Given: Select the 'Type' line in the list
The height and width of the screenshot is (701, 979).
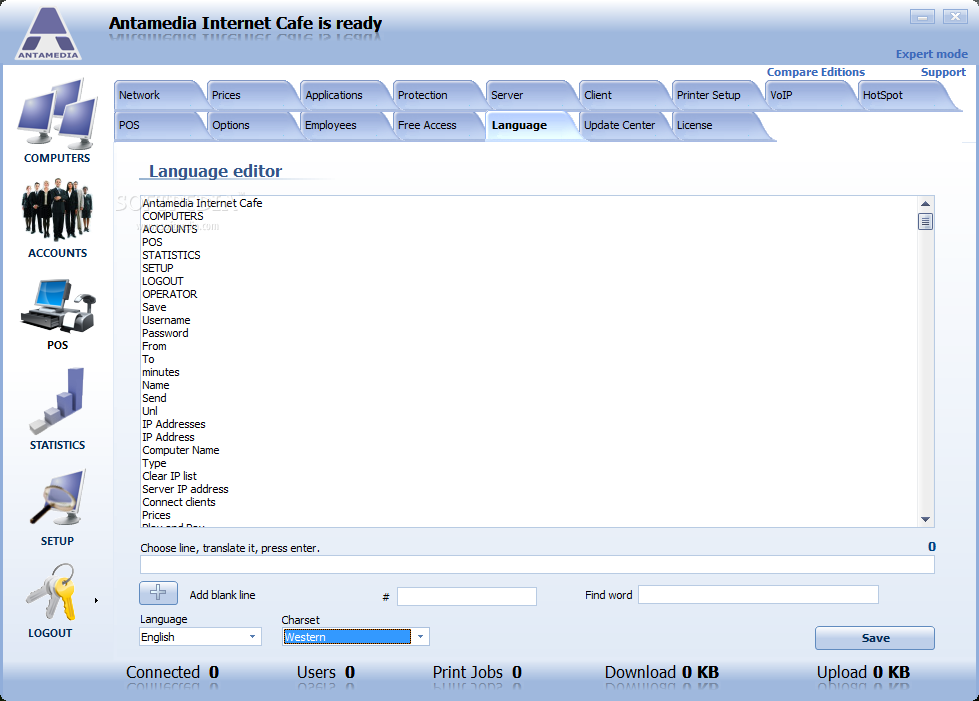Looking at the screenshot, I should click(154, 463).
